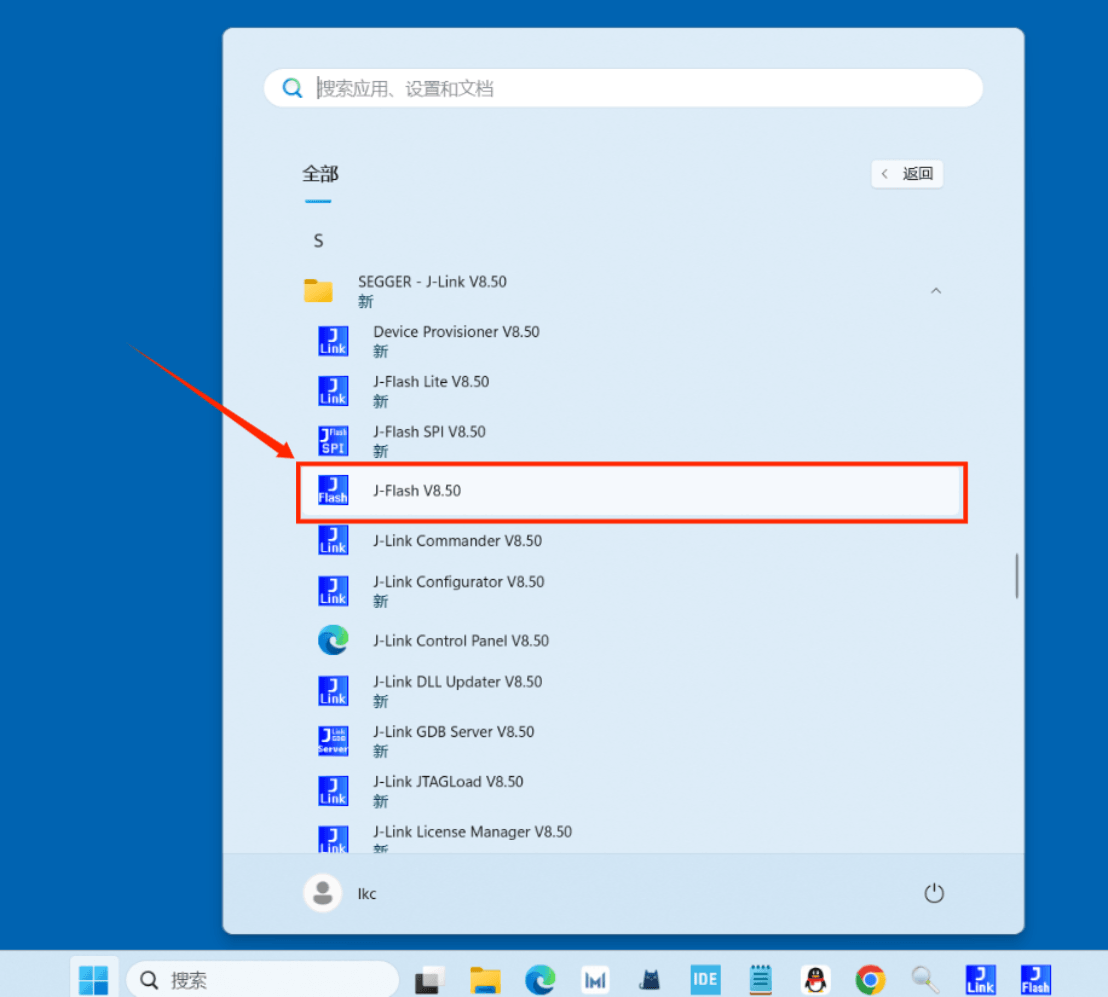The height and width of the screenshot is (997, 1108).
Task: Open the J-Flash Lite V8.50 icon
Action: (333, 391)
